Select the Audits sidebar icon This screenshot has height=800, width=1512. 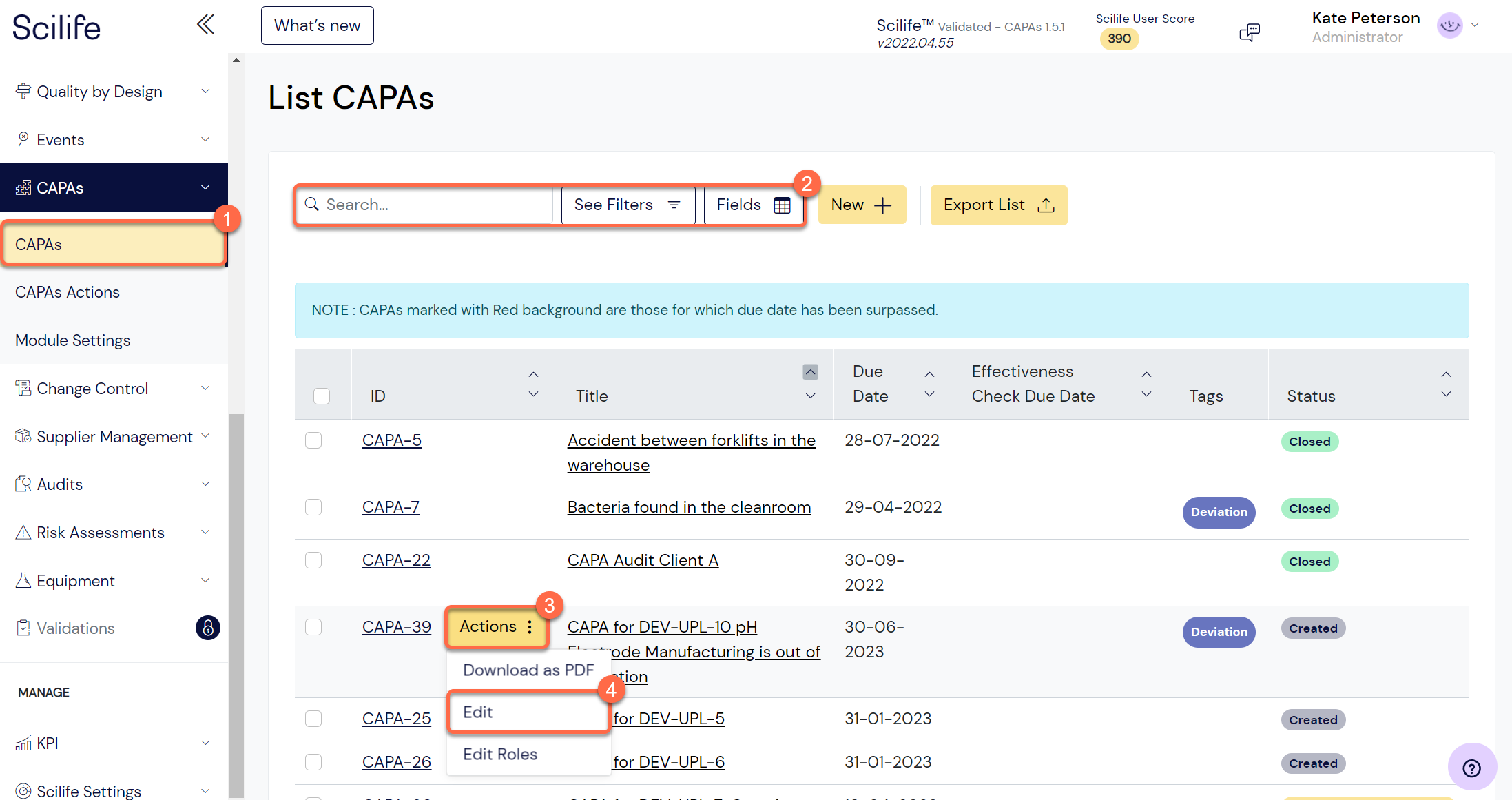pos(23,484)
